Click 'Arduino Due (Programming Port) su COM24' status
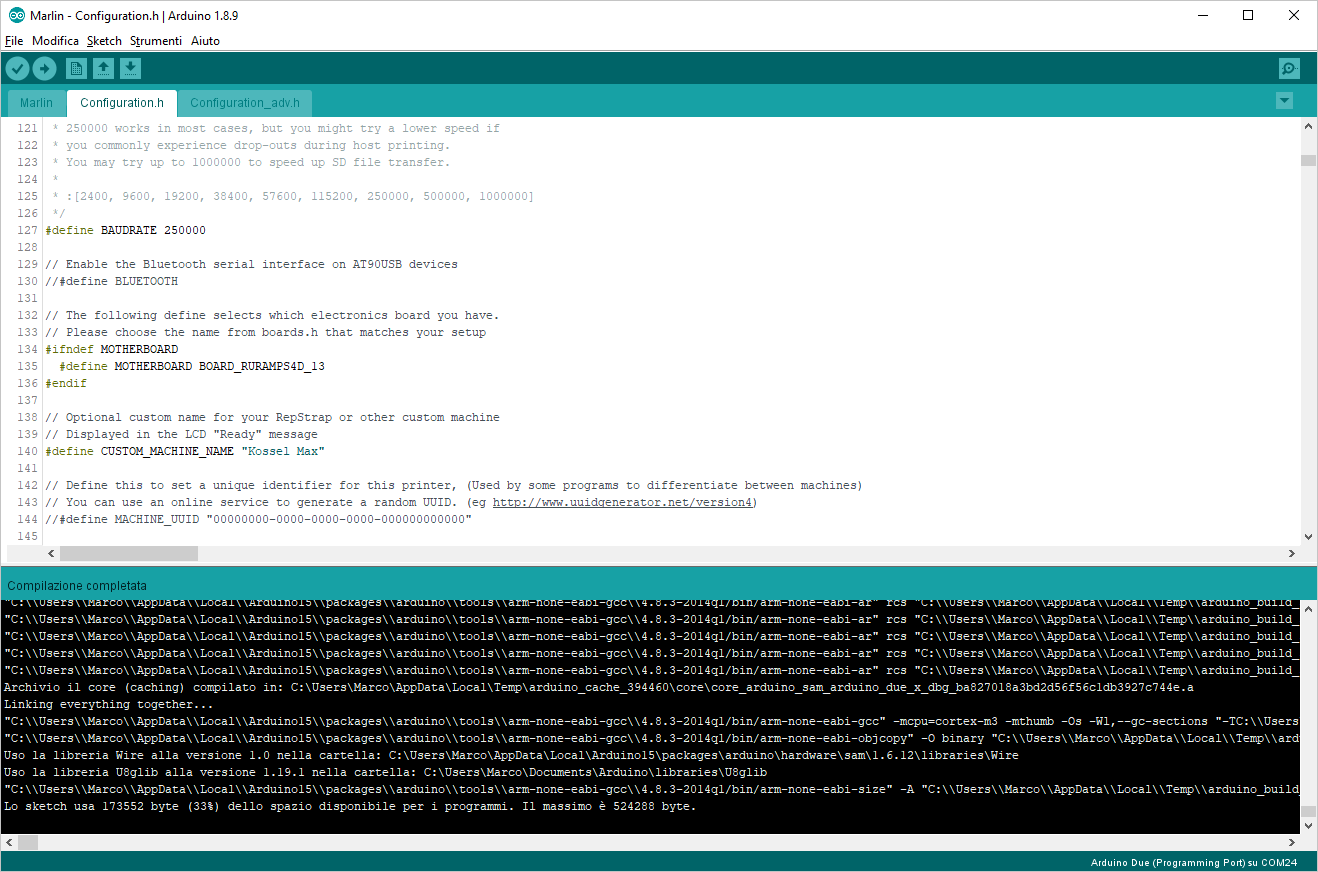The height and width of the screenshot is (872, 1318). pos(1194,862)
